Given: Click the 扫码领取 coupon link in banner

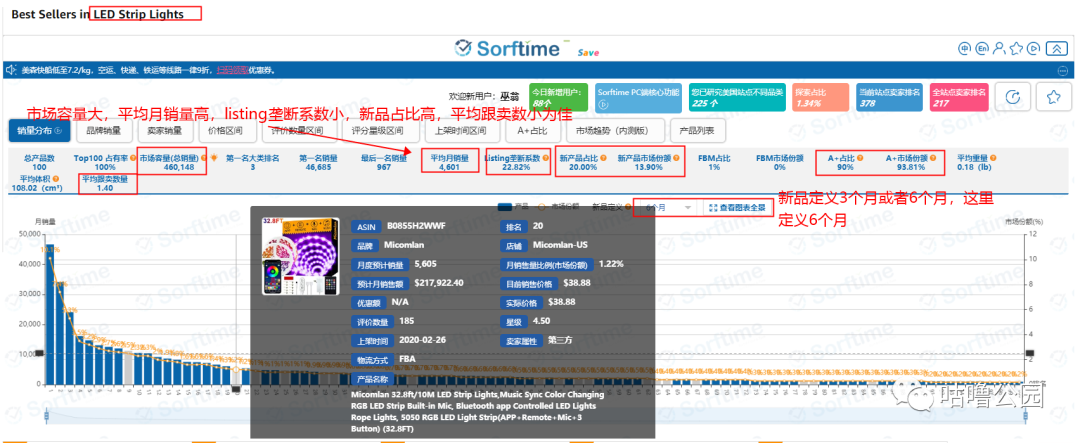Looking at the screenshot, I should pos(232,70).
